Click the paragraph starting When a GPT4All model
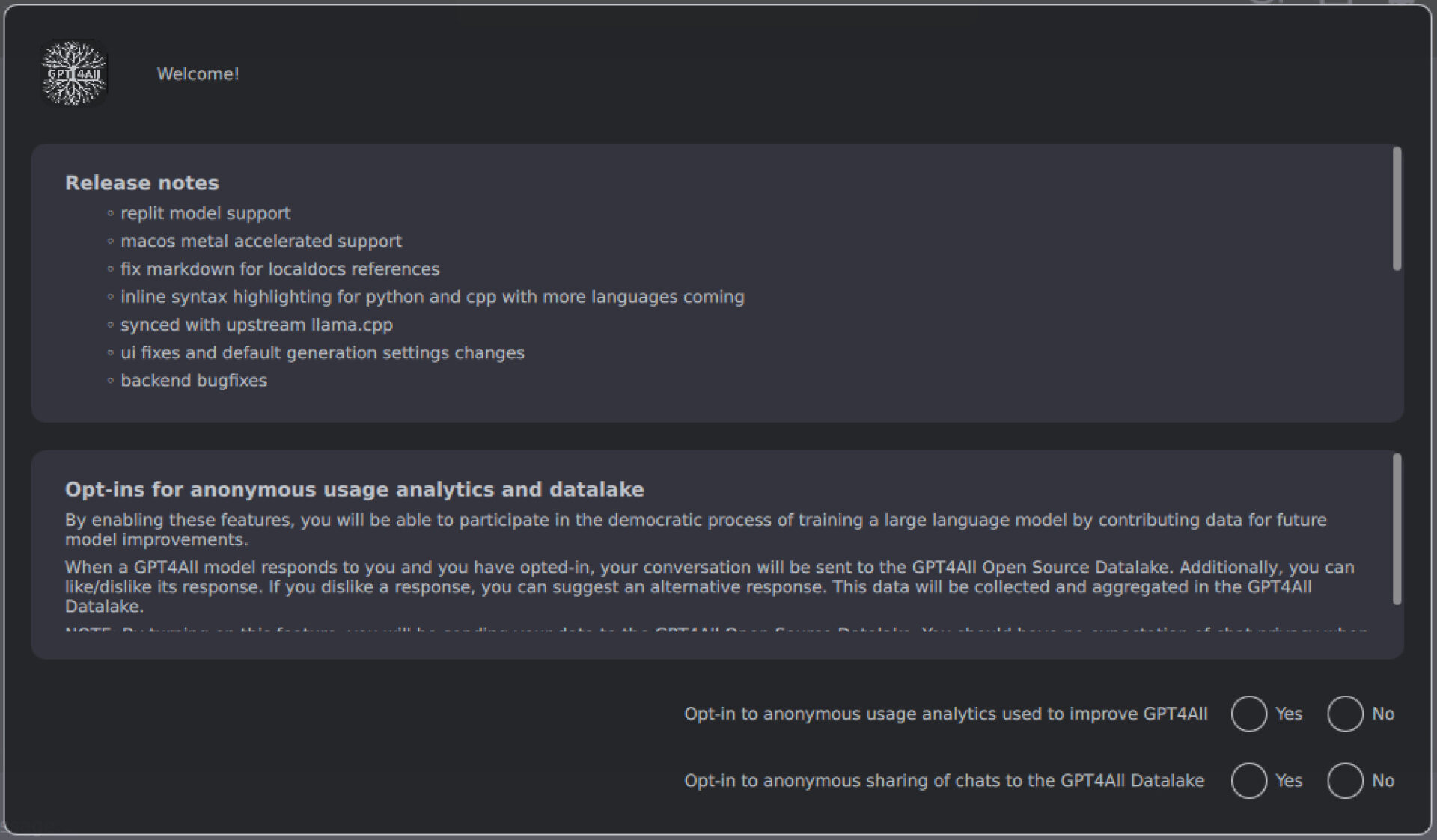 point(710,586)
